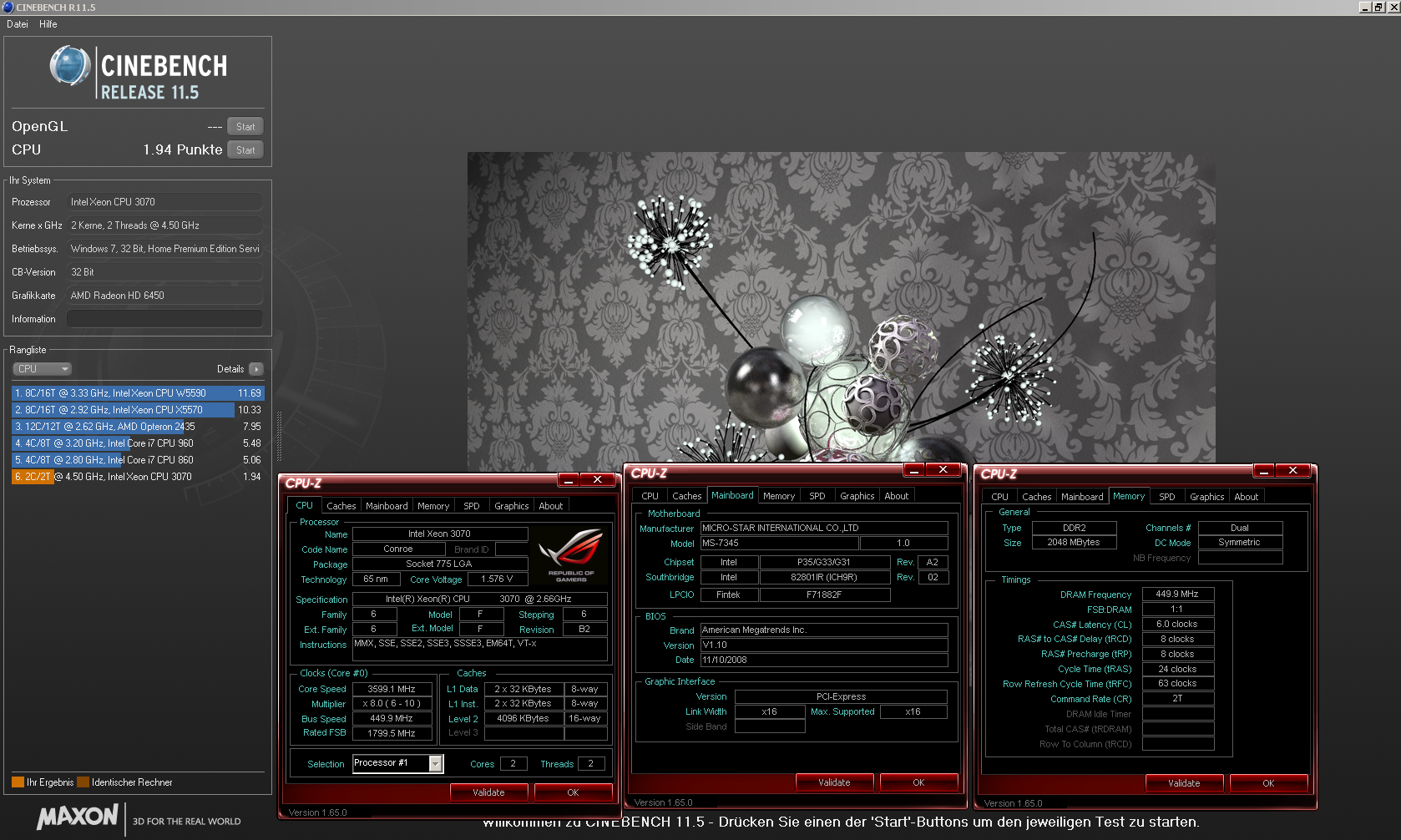Click the Core Voltage 1.576 V field
The image size is (1401, 840).
497,579
